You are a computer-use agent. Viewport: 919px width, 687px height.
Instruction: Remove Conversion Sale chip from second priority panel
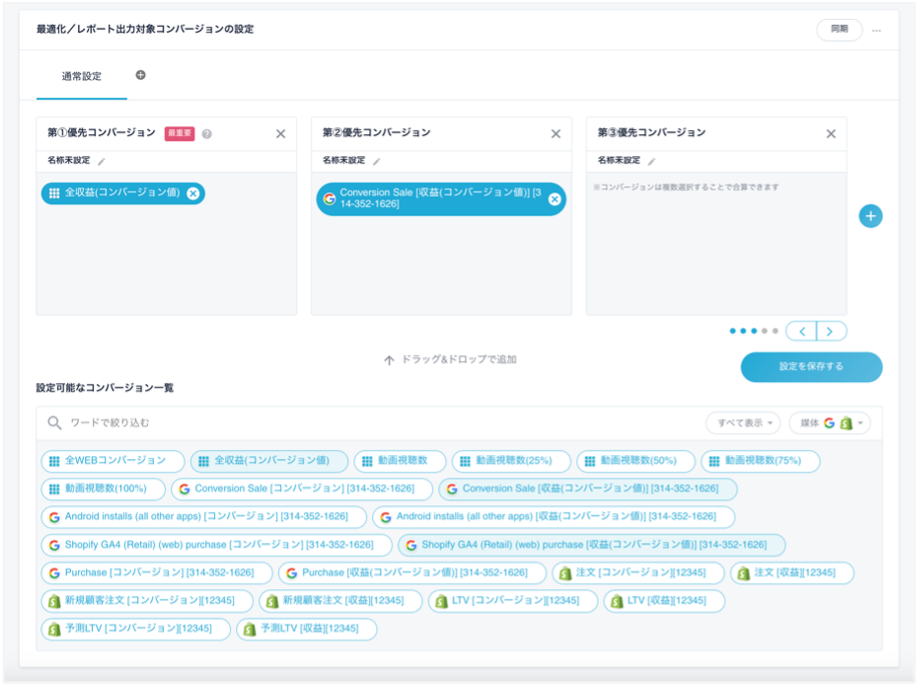(554, 199)
